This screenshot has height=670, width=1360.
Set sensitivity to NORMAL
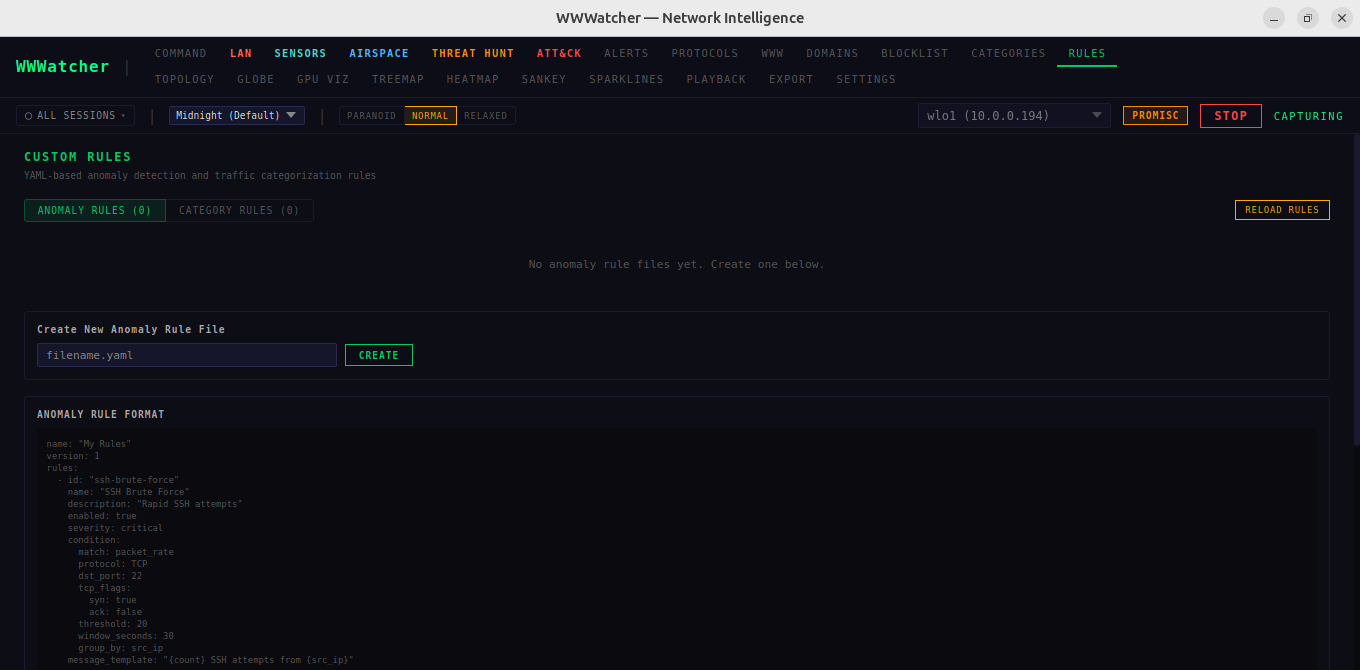click(430, 116)
